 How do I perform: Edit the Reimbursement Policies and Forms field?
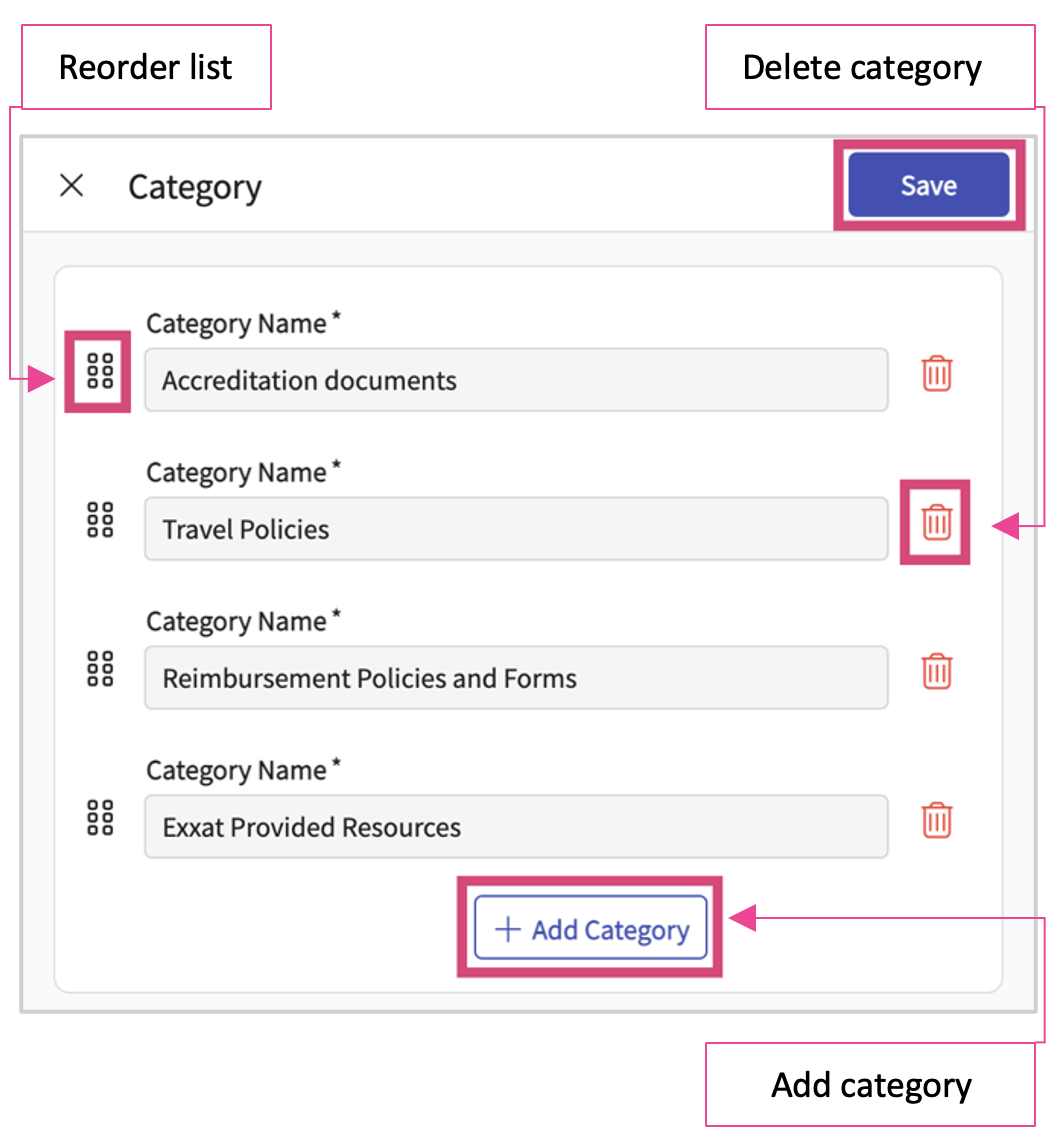[x=515, y=678]
